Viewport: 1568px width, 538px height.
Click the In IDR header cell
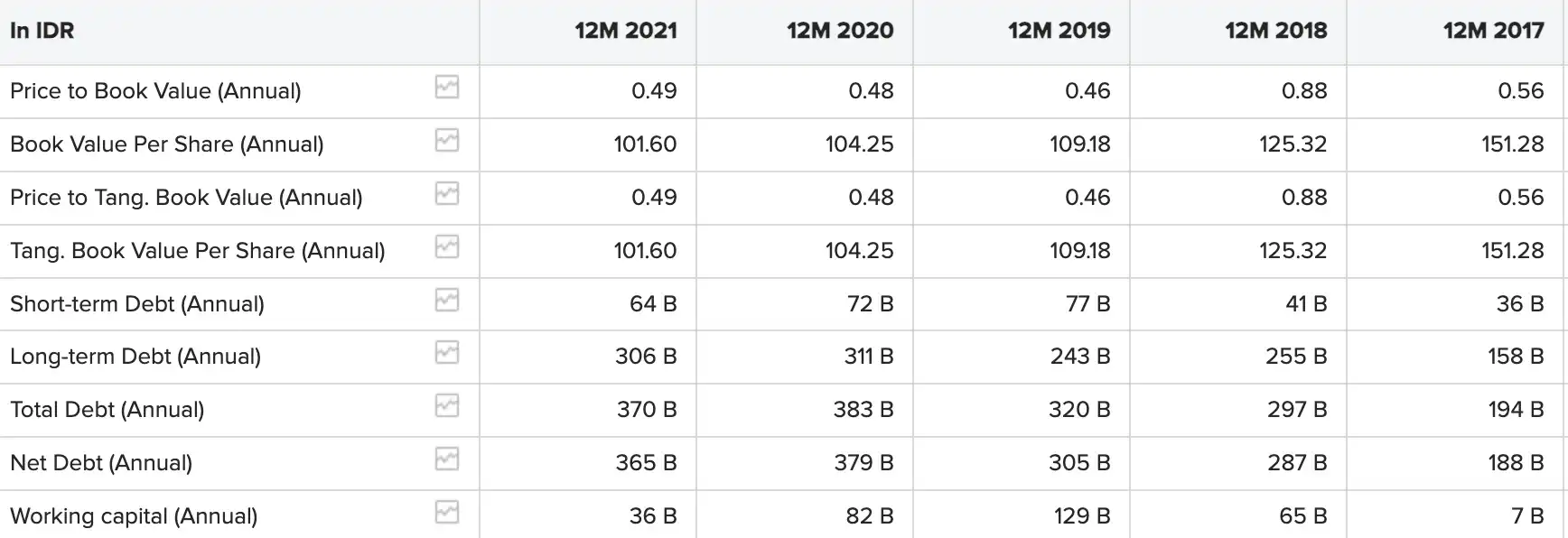point(42,31)
